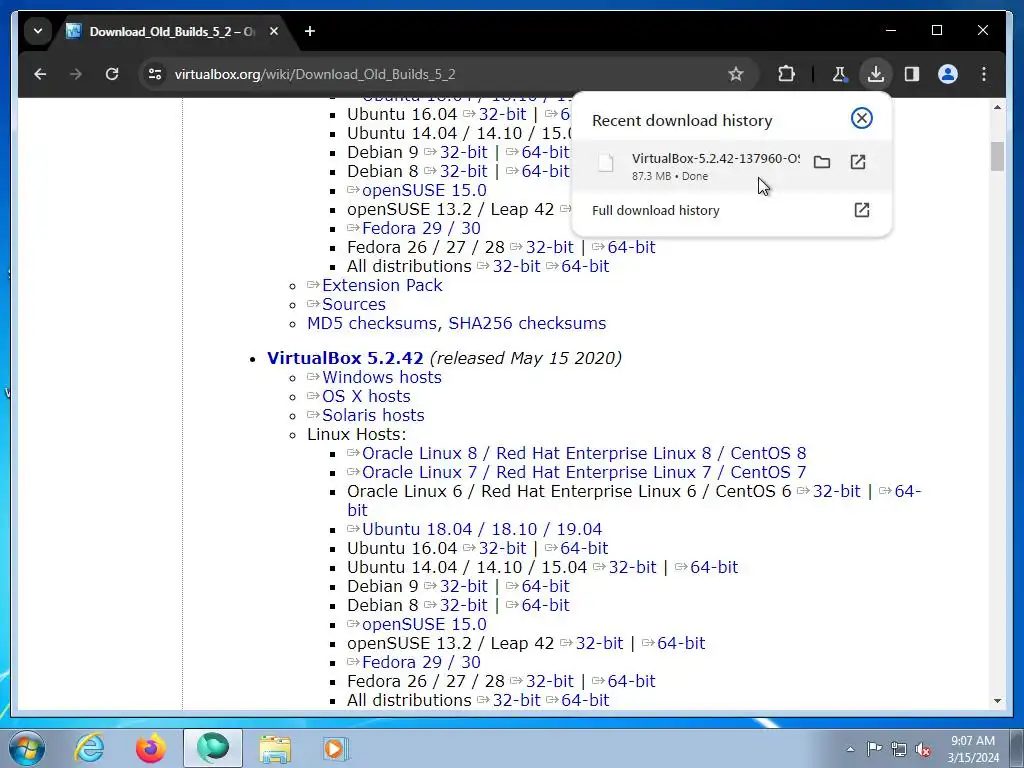Viewport: 1024px width, 768px height.
Task: Close the Download_Old_Builds_5_2 tab
Action: coord(274,31)
